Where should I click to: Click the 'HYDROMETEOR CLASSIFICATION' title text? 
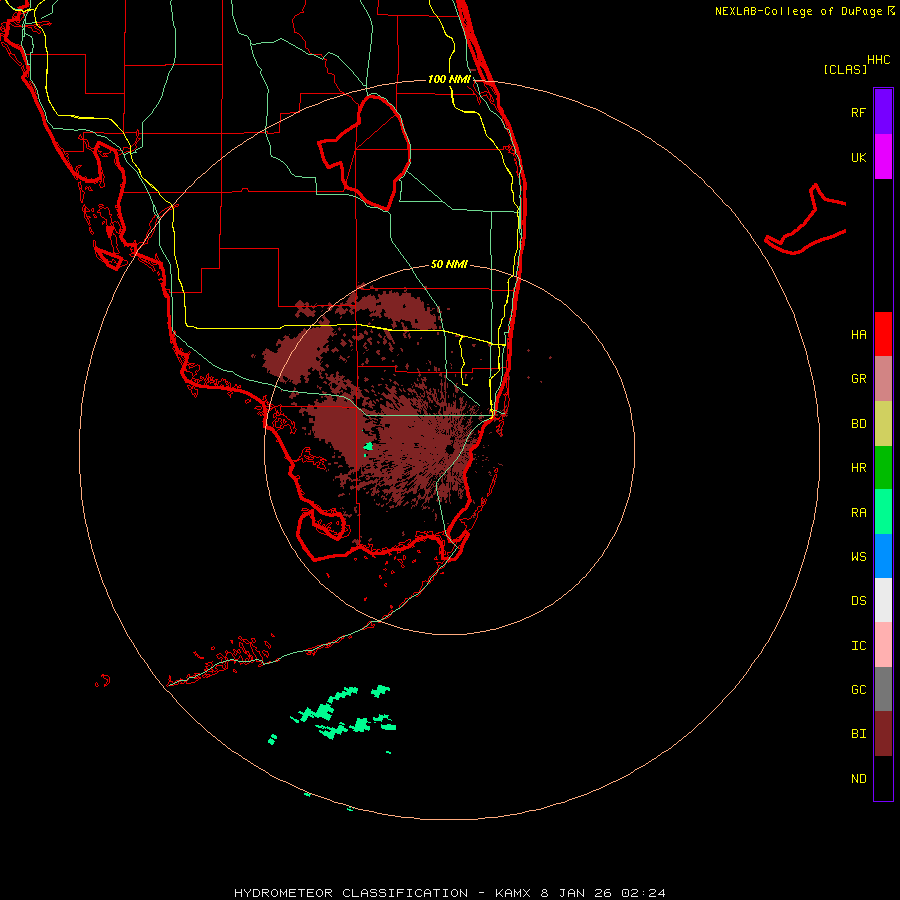(351, 893)
